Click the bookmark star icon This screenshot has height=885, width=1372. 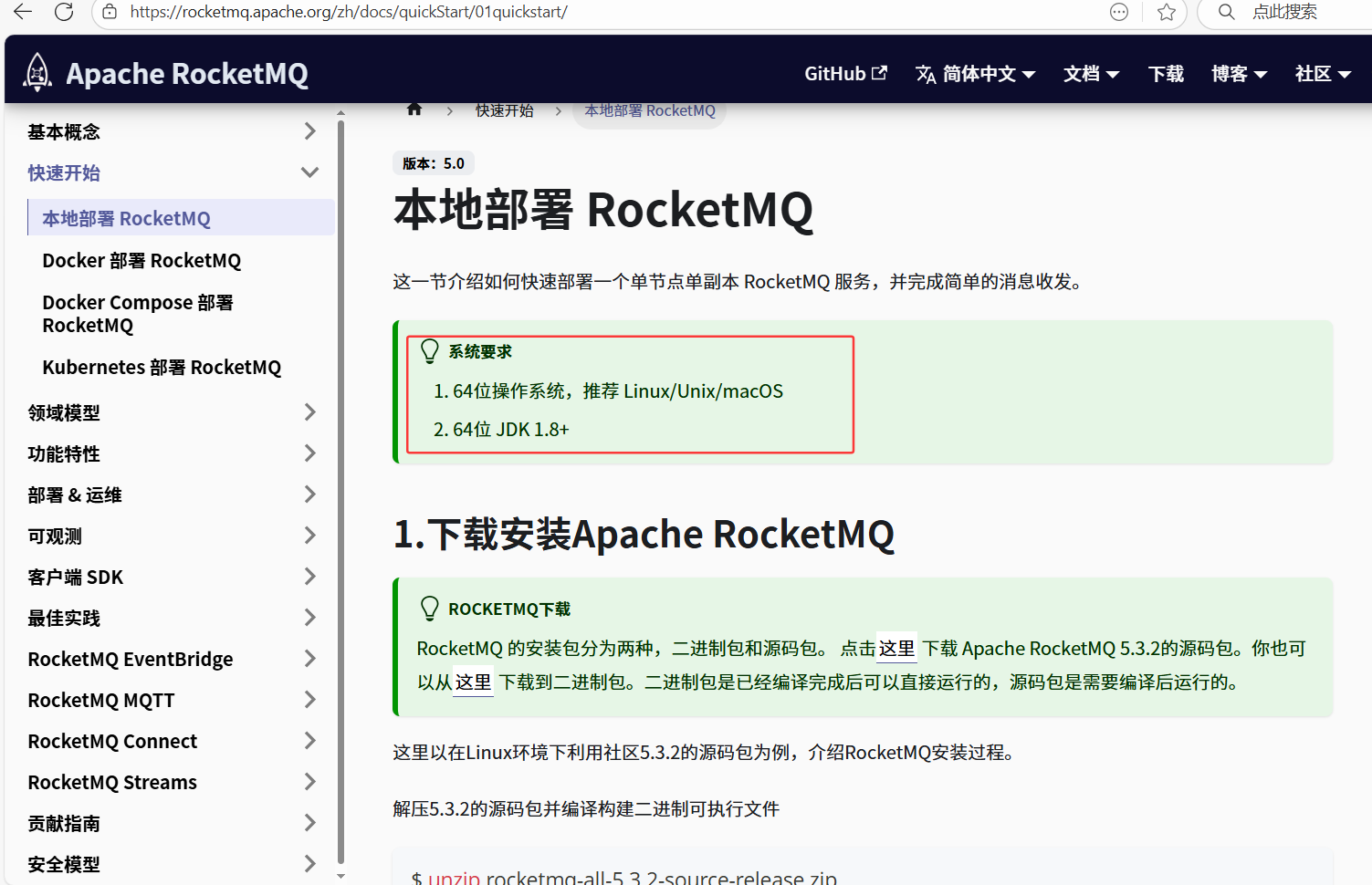(x=1166, y=12)
